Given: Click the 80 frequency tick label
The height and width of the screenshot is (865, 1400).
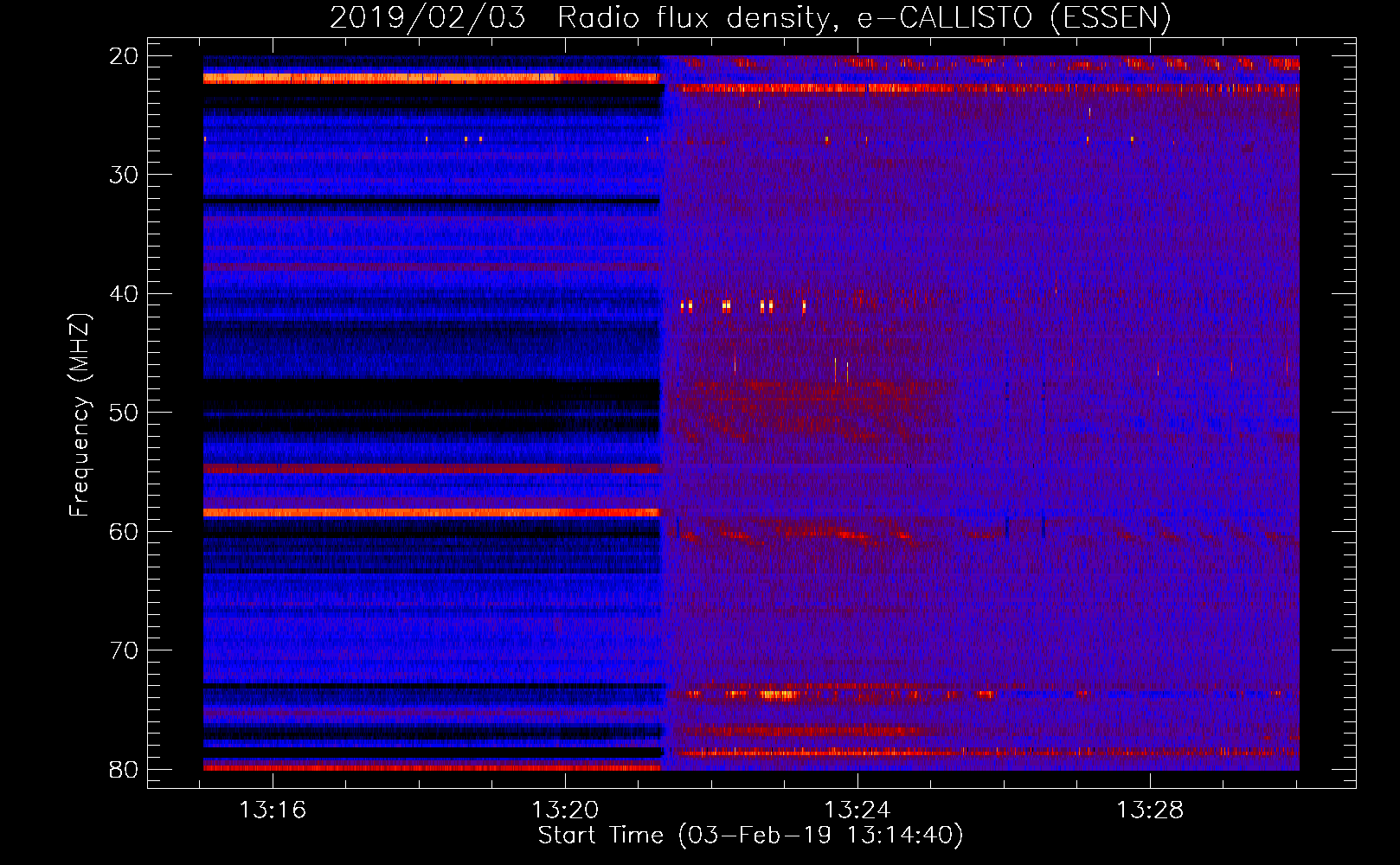Looking at the screenshot, I should 124,770.
